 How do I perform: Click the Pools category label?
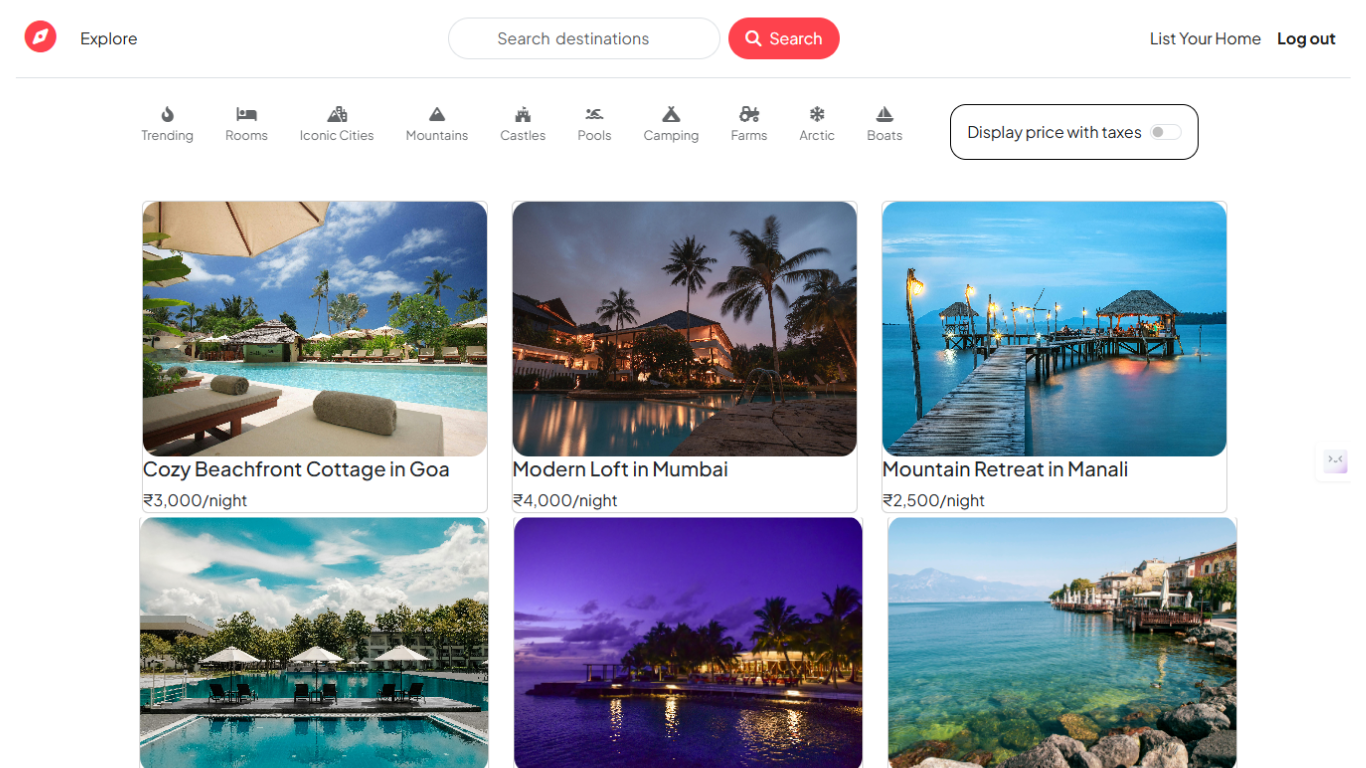pos(594,135)
